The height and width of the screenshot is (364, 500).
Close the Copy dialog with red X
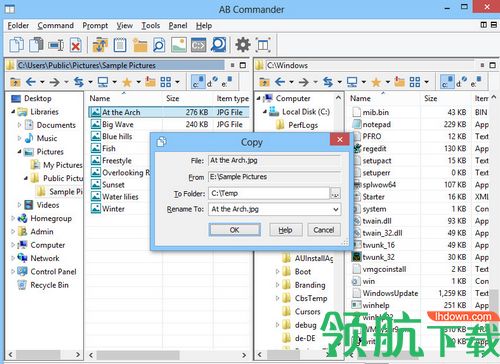[339, 139]
